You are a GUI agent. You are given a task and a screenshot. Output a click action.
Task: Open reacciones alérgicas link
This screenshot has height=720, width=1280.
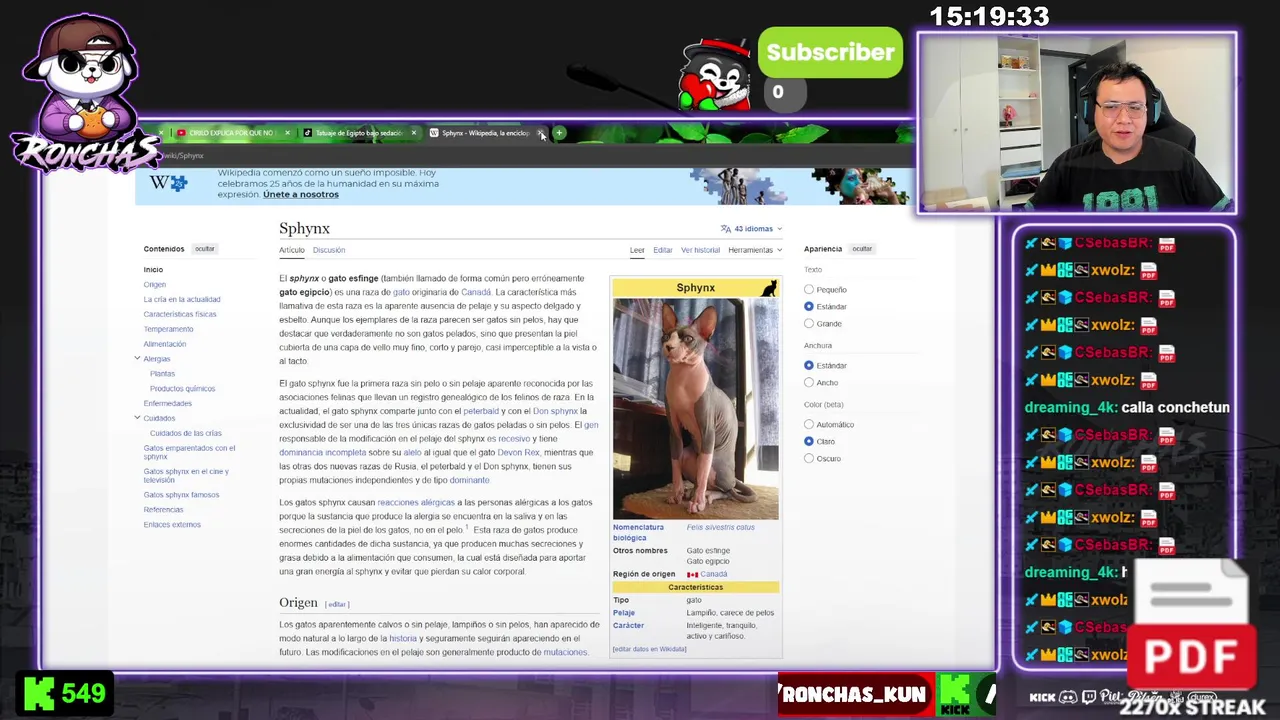pyautogui.click(x=416, y=503)
